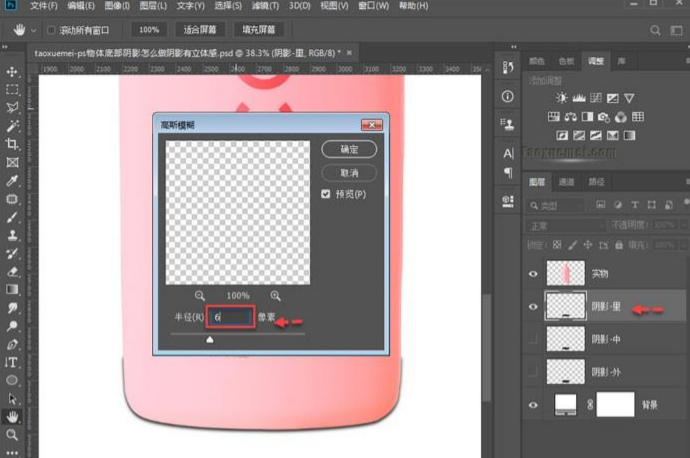Add a Color Balance adjustment
Image resolution: width=690 pixels, height=458 pixels.
click(x=570, y=117)
